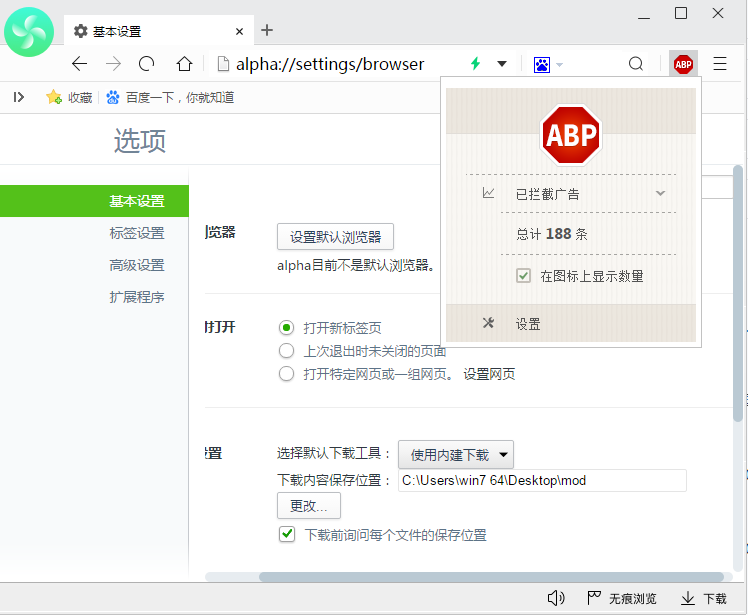The width and height of the screenshot is (748, 615).
Task: Close the 基本设置 tab
Action: pos(239,31)
